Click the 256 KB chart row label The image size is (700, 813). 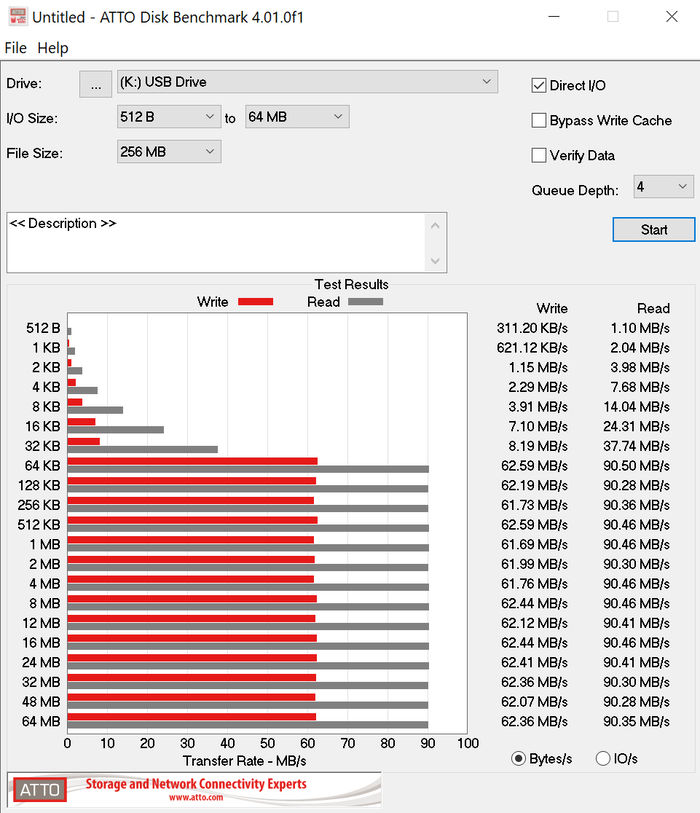click(39, 506)
